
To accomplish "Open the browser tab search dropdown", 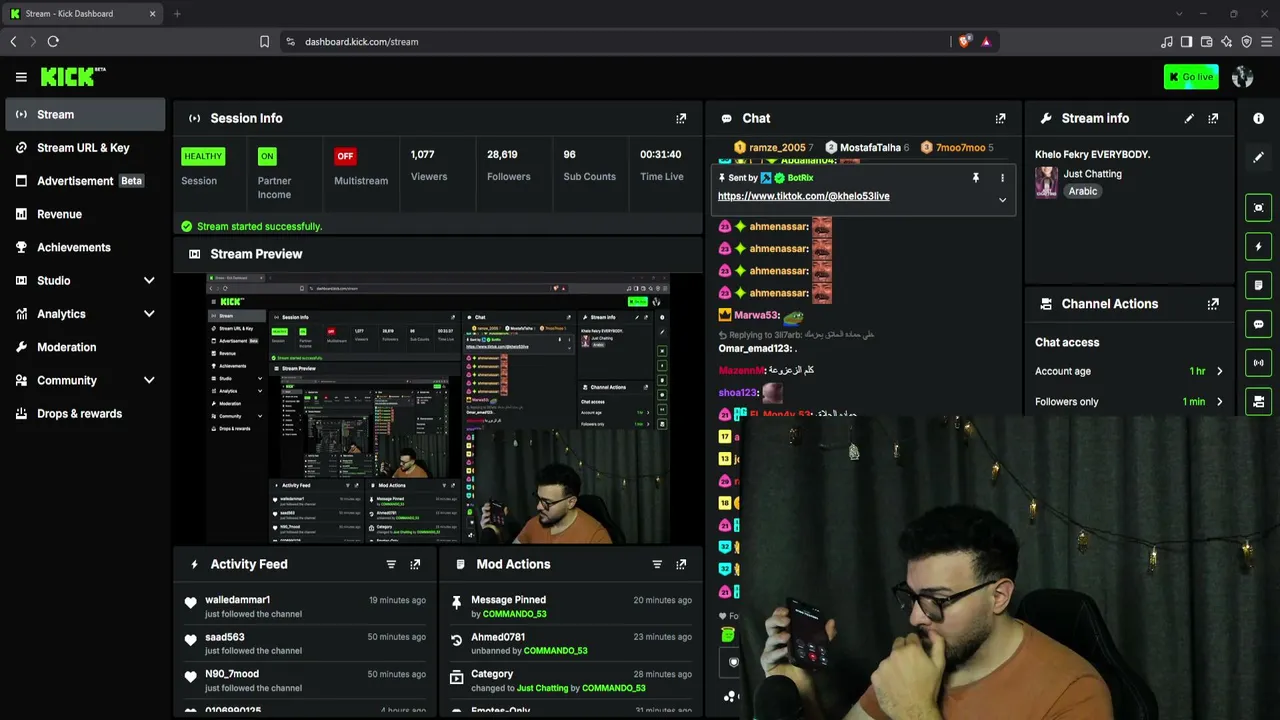I will click(1179, 14).
